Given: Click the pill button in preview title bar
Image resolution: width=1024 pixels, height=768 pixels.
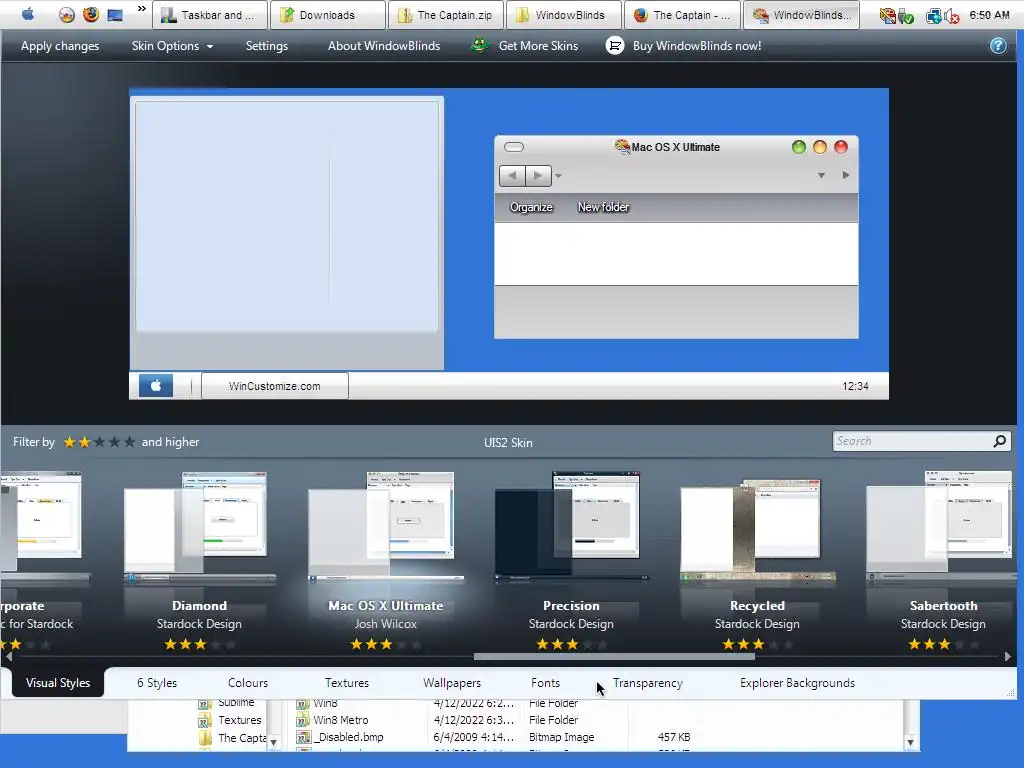Looking at the screenshot, I should tap(514, 147).
